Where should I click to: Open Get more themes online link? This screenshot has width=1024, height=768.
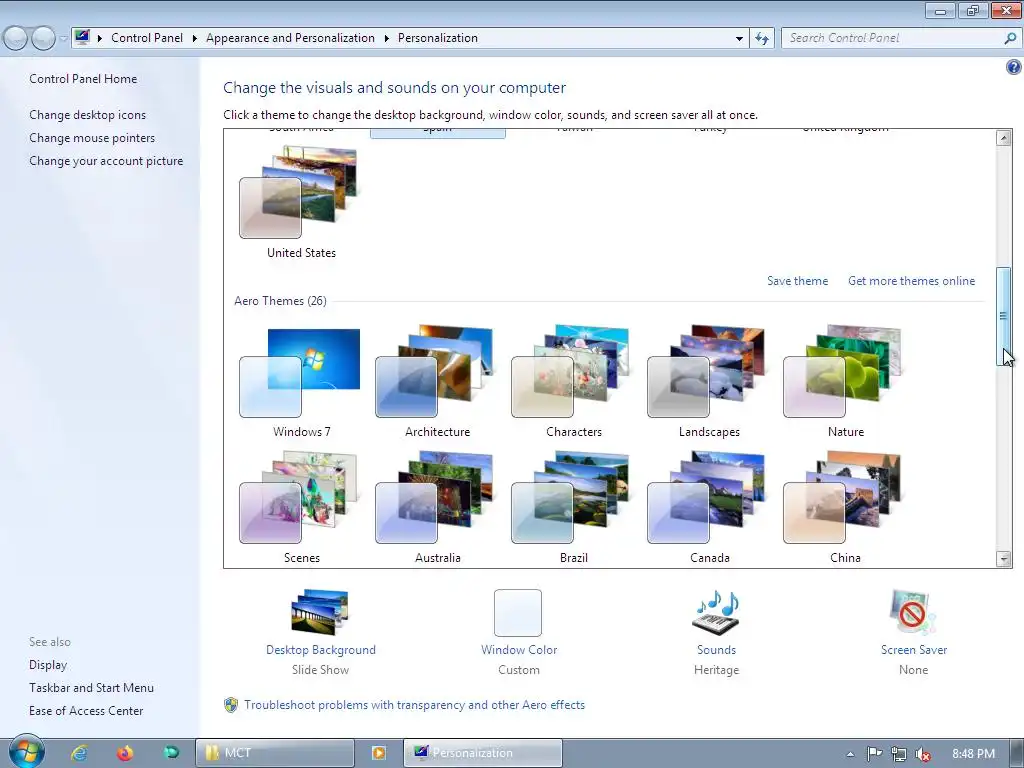tap(911, 281)
